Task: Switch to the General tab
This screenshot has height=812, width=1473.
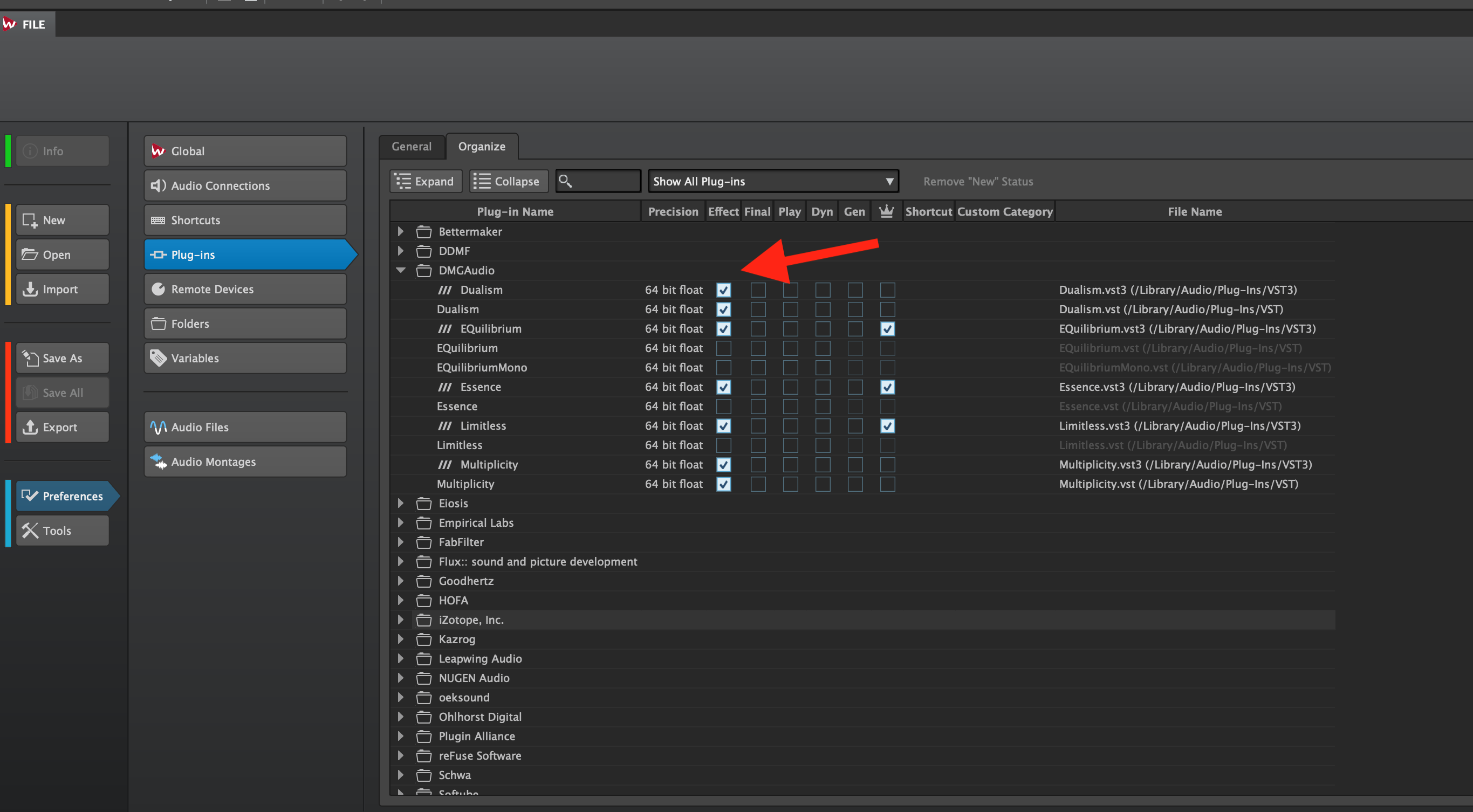Action: click(411, 146)
